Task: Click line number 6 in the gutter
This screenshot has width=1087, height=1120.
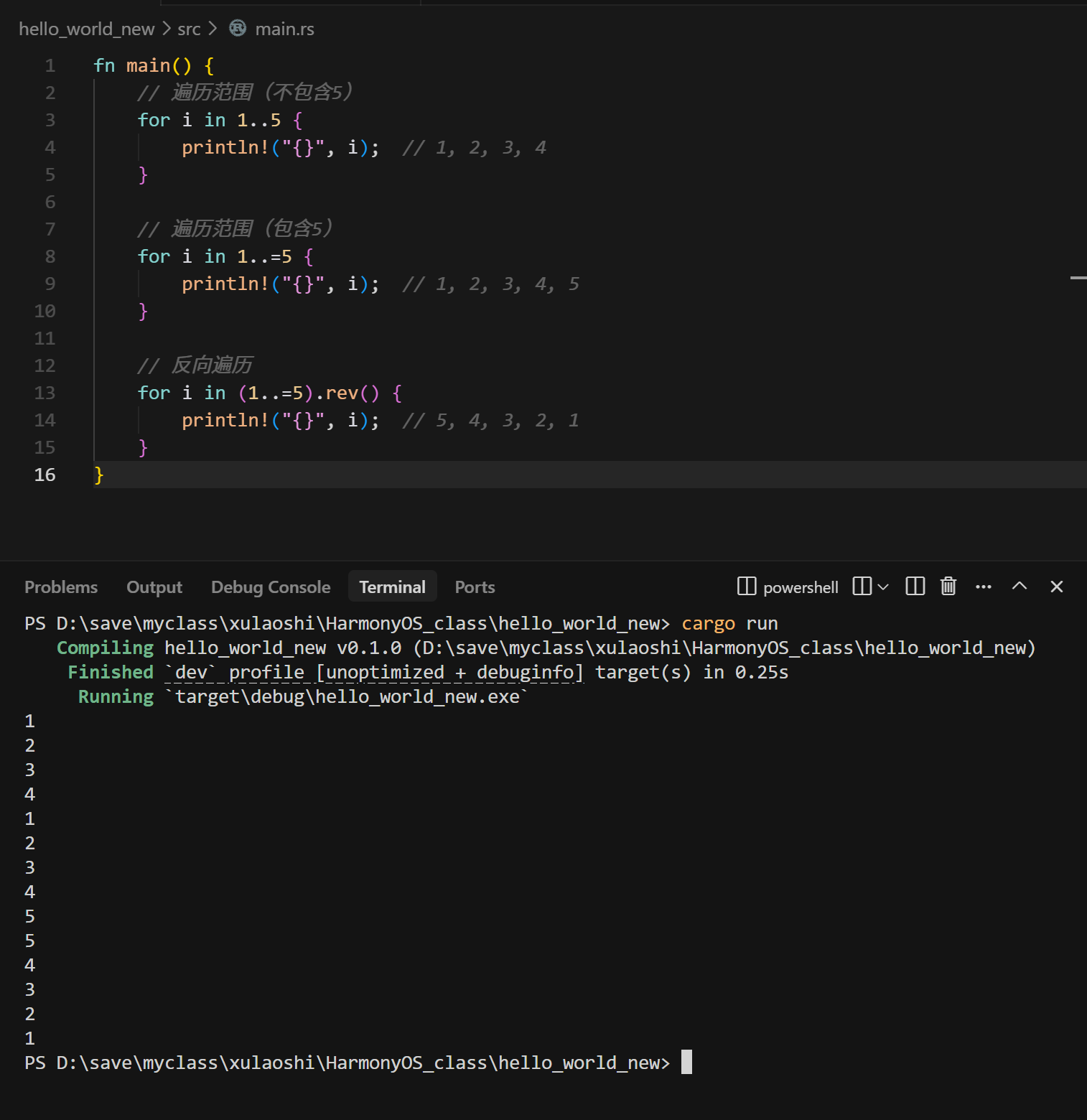Action: (x=50, y=202)
